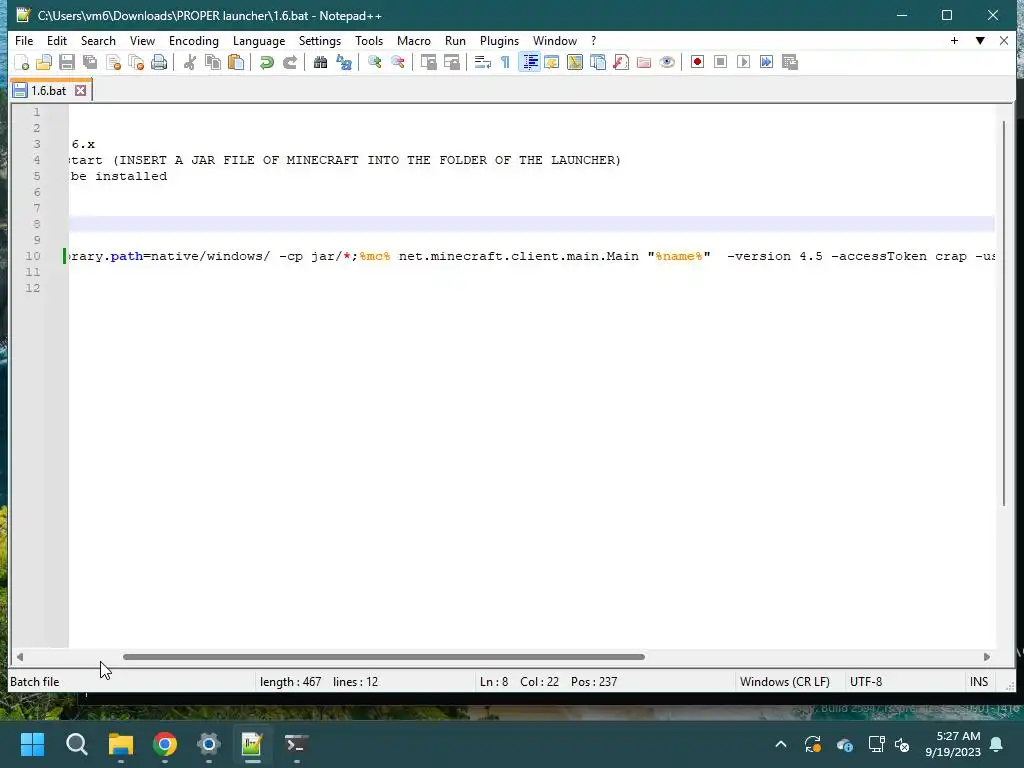Image resolution: width=1024 pixels, height=768 pixels.
Task: Click line number 10 in margin
Action: (x=33, y=256)
